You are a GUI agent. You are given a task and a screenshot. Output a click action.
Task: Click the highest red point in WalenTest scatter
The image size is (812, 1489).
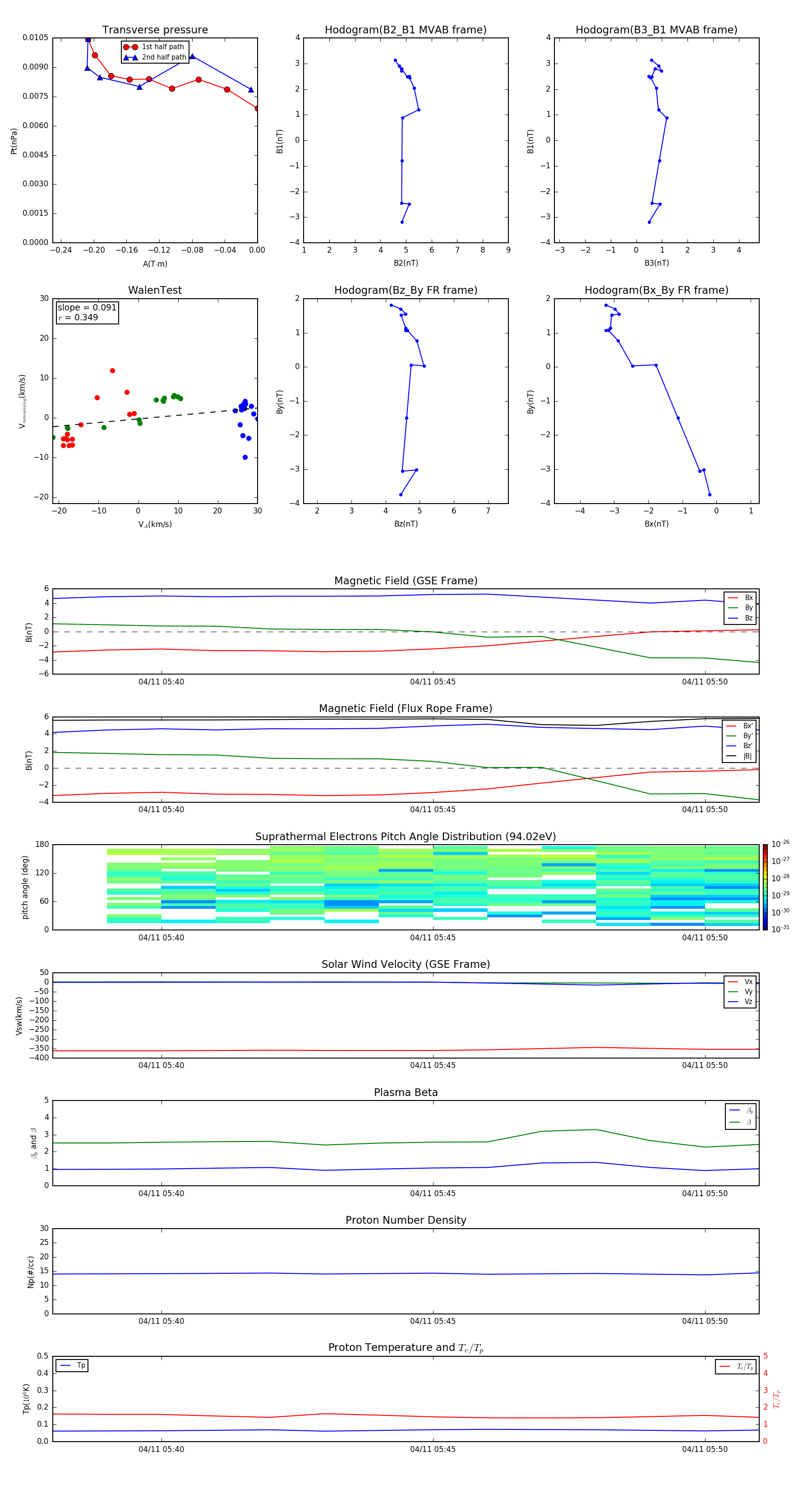(113, 370)
